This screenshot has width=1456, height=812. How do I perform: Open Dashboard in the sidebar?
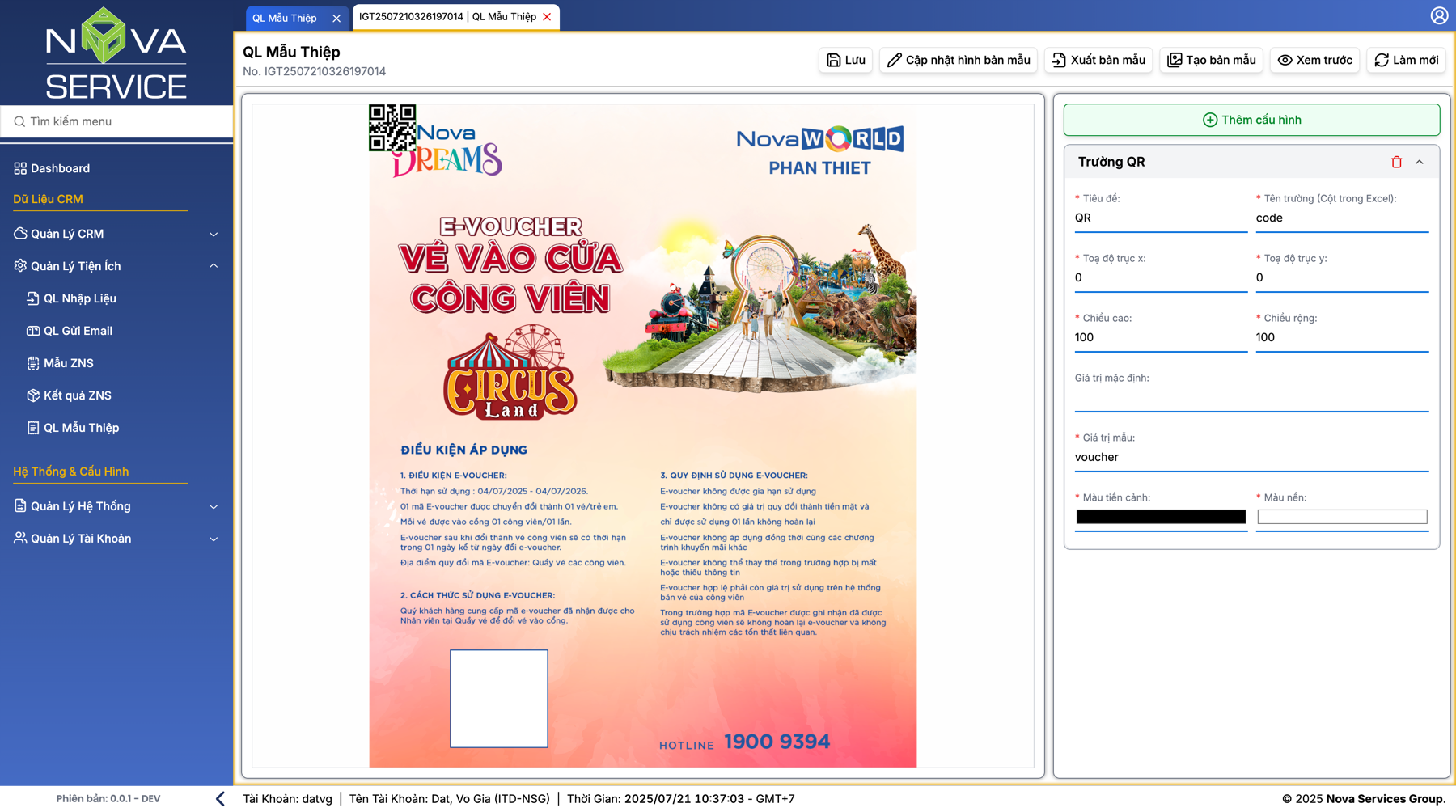click(60, 168)
